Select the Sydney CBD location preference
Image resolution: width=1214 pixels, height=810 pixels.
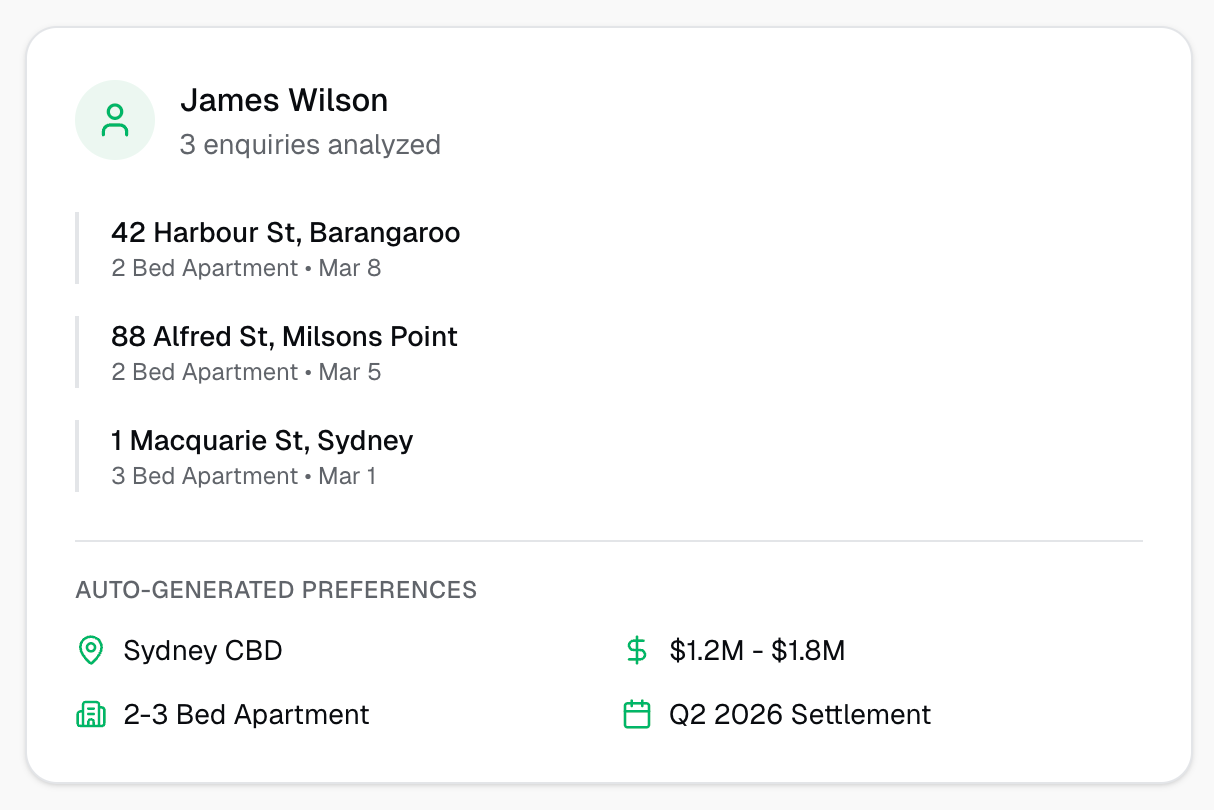click(203, 651)
